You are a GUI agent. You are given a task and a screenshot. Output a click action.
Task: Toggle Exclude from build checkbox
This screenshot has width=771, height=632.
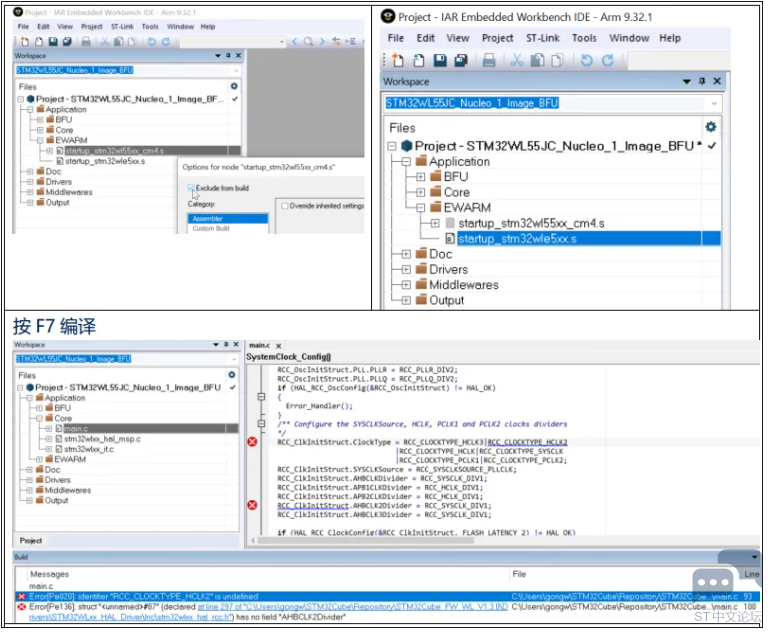[x=191, y=188]
